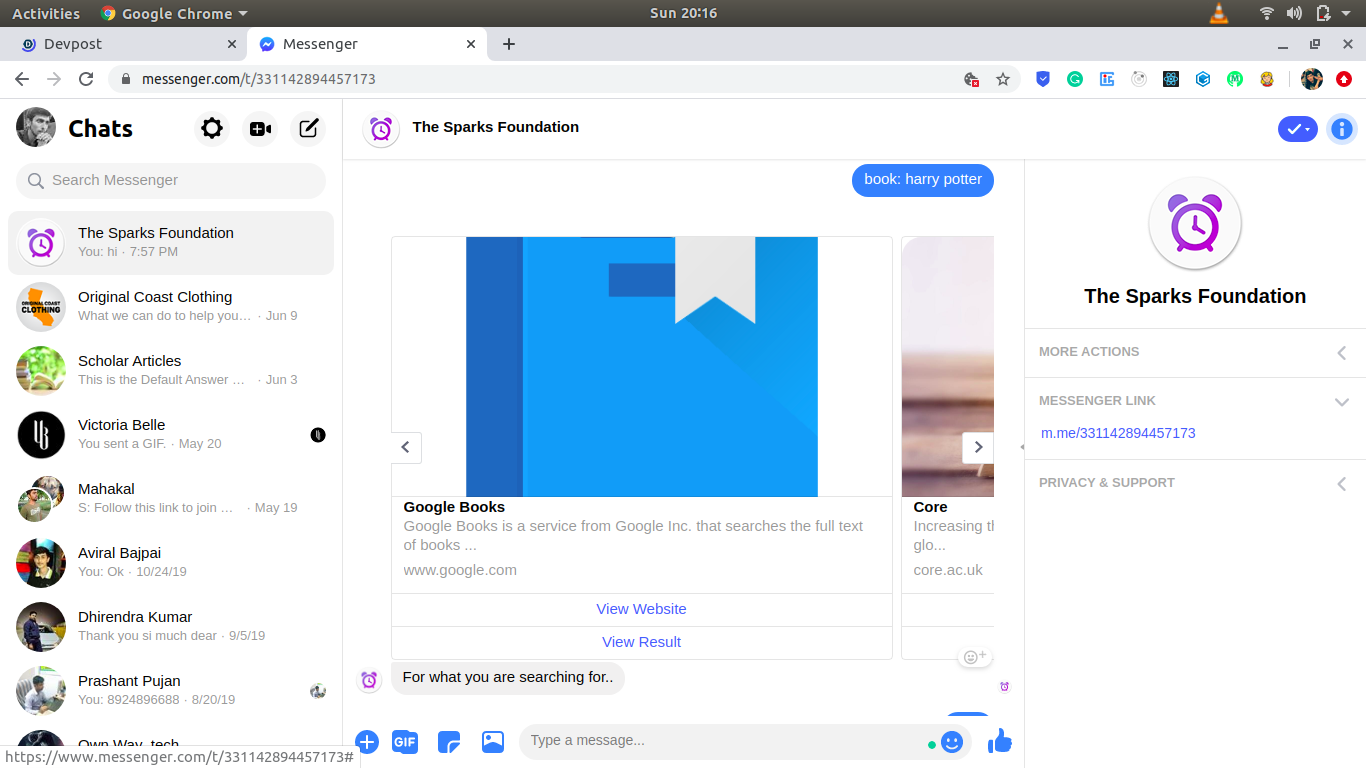
Task: Reload the Messenger page
Action: coord(86,79)
